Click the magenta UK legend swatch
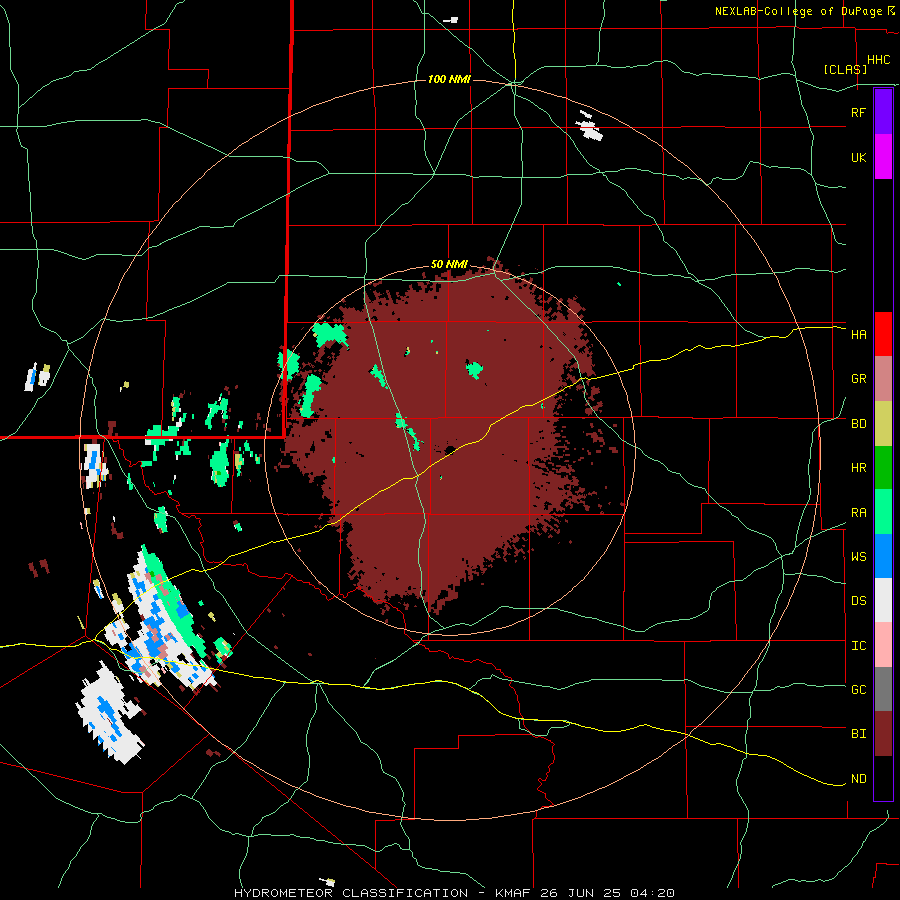The width and height of the screenshot is (900, 900). [883, 156]
